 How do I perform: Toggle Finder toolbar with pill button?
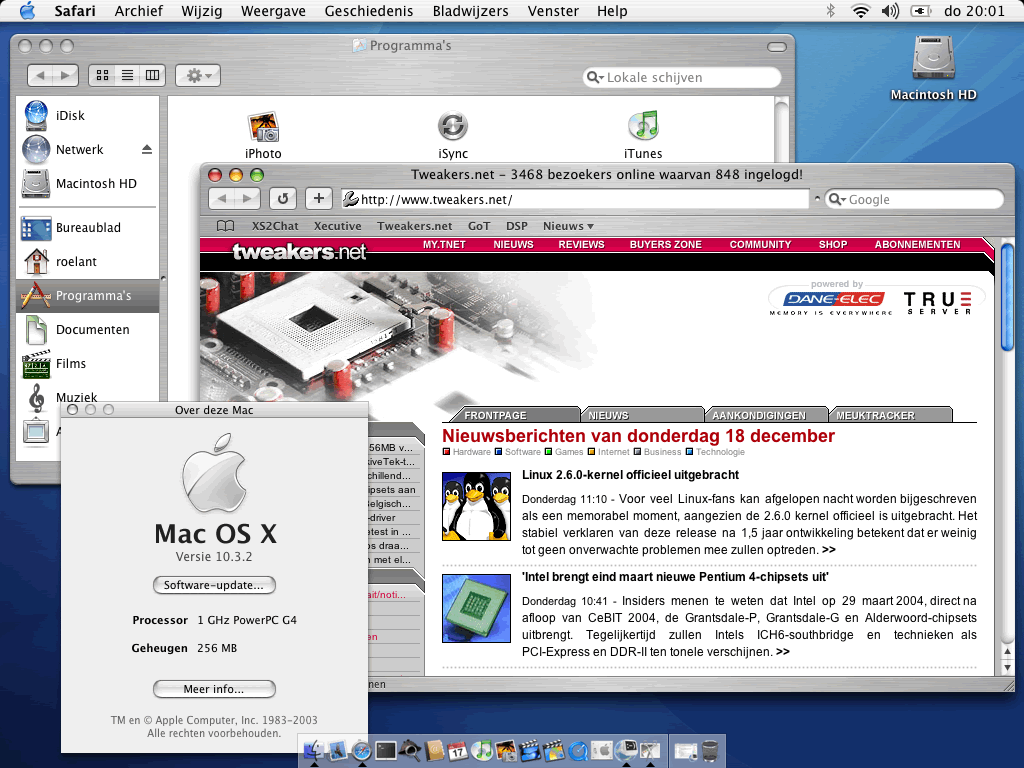point(776,46)
